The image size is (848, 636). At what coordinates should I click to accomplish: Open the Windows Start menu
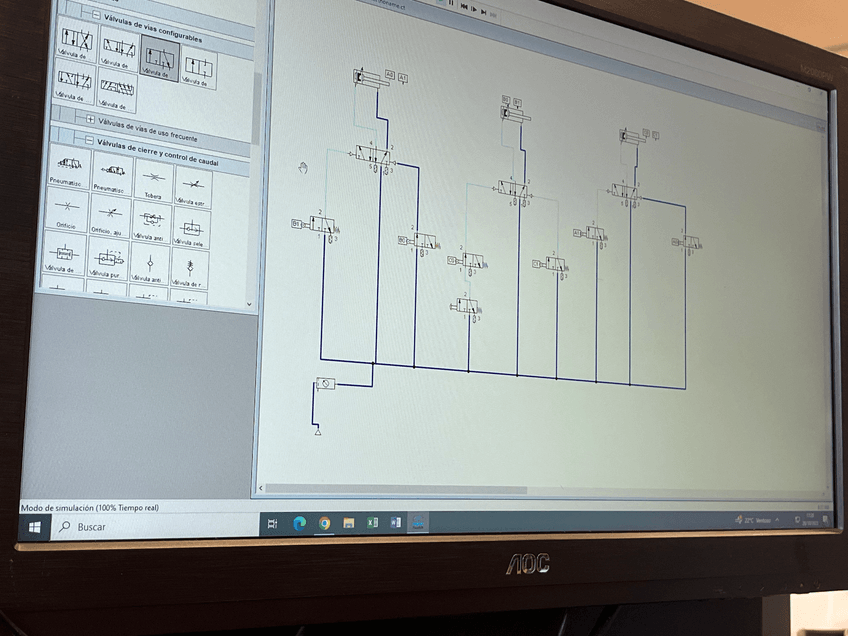[x=35, y=527]
